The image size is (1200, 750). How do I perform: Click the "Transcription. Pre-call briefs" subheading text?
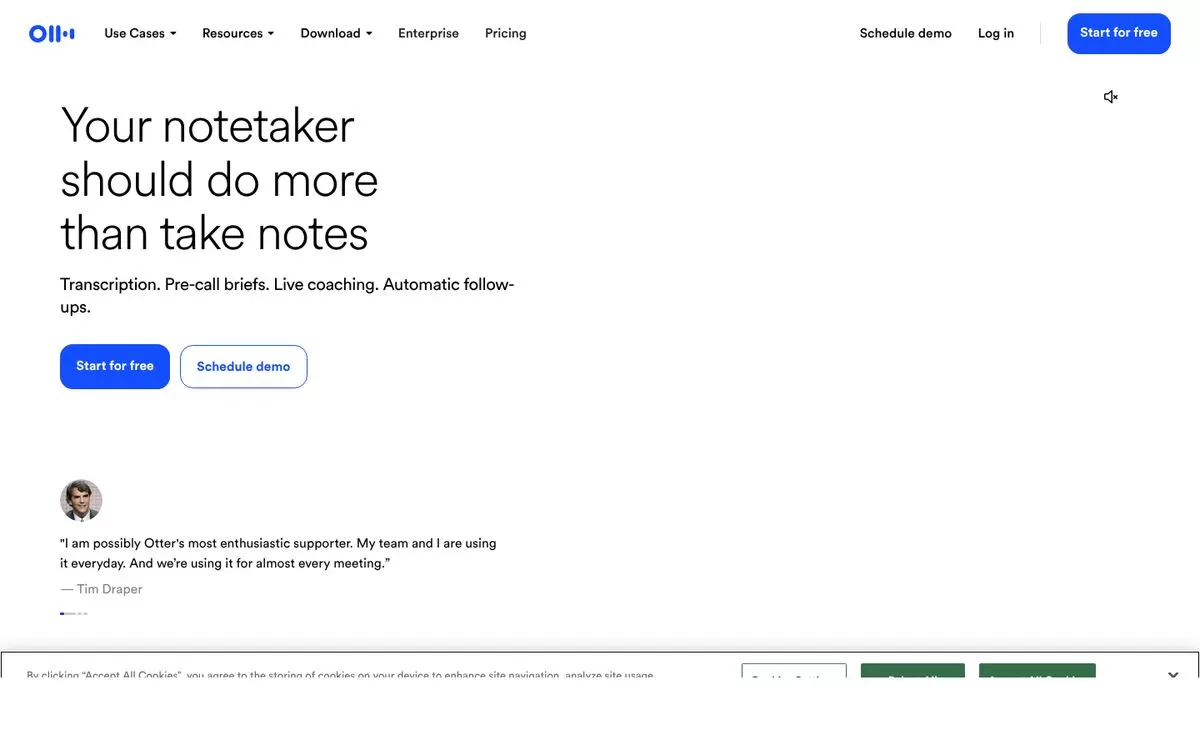(287, 295)
